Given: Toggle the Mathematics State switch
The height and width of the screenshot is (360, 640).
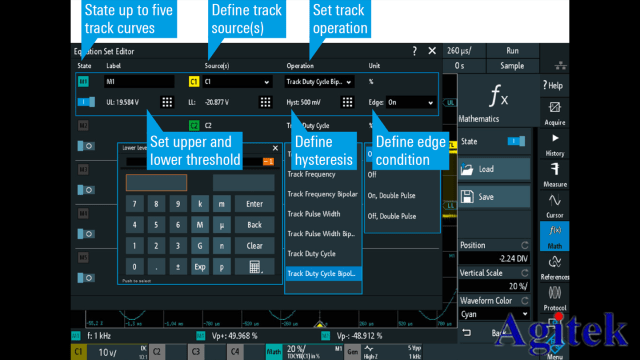Looking at the screenshot, I should point(516,141).
